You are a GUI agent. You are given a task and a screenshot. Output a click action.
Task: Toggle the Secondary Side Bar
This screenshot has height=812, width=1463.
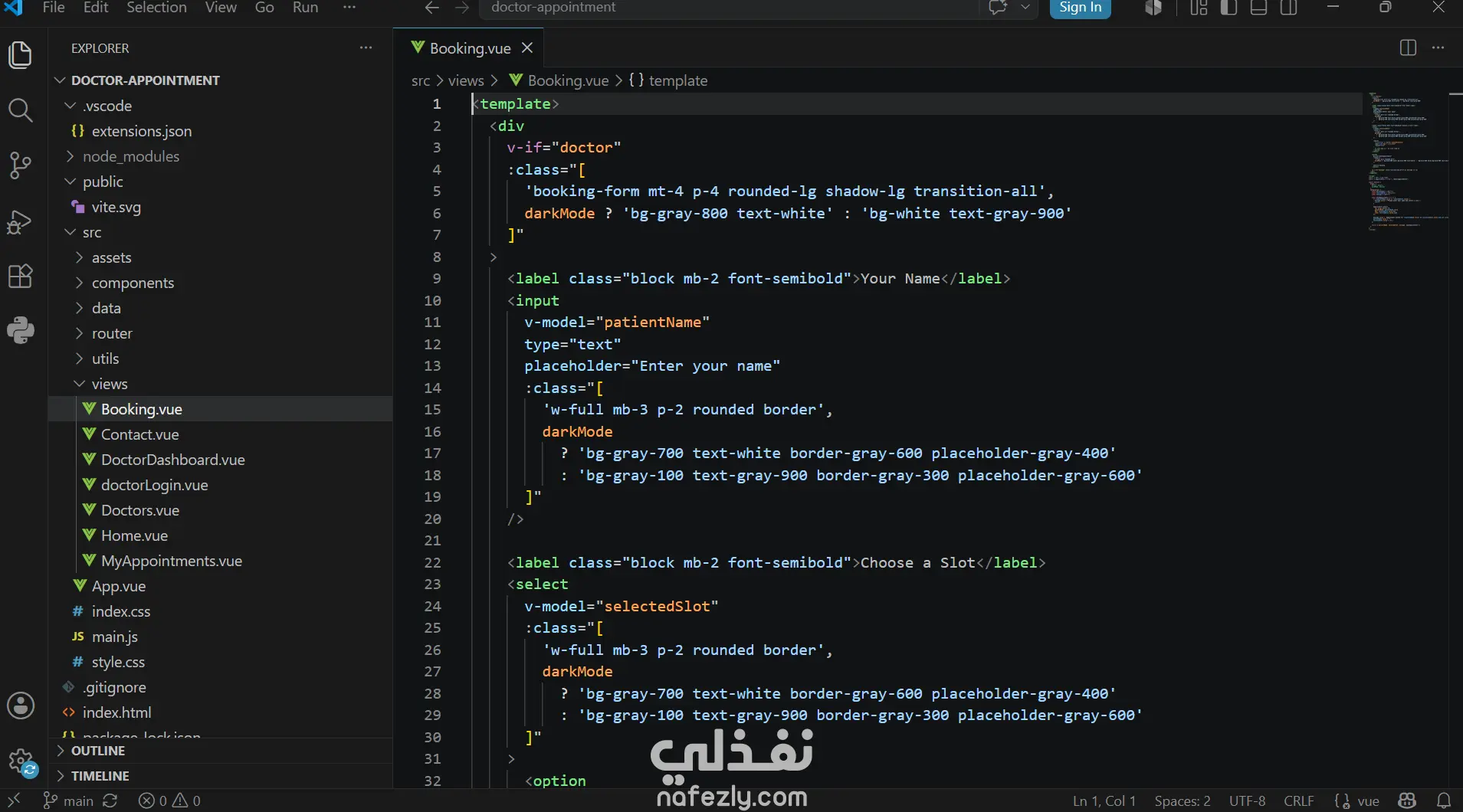click(1289, 8)
